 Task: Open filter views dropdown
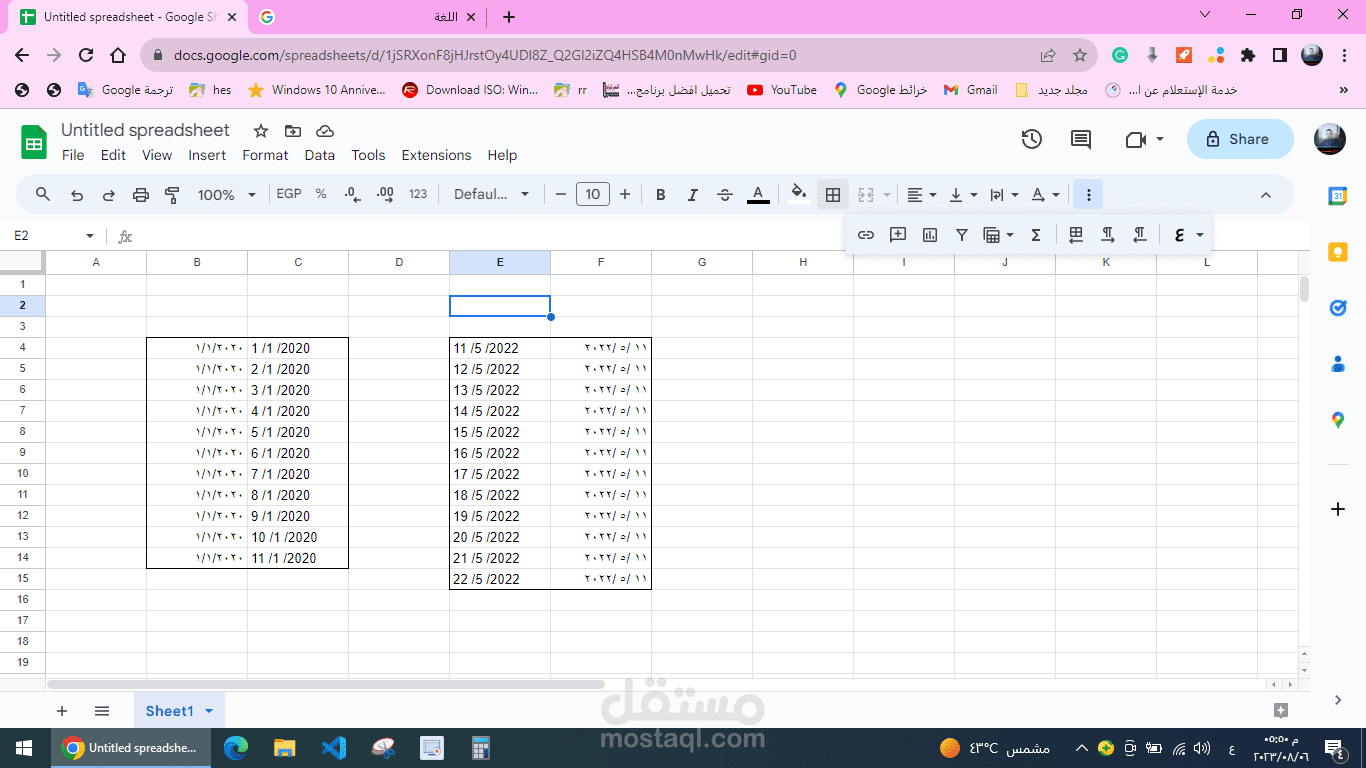(x=998, y=235)
